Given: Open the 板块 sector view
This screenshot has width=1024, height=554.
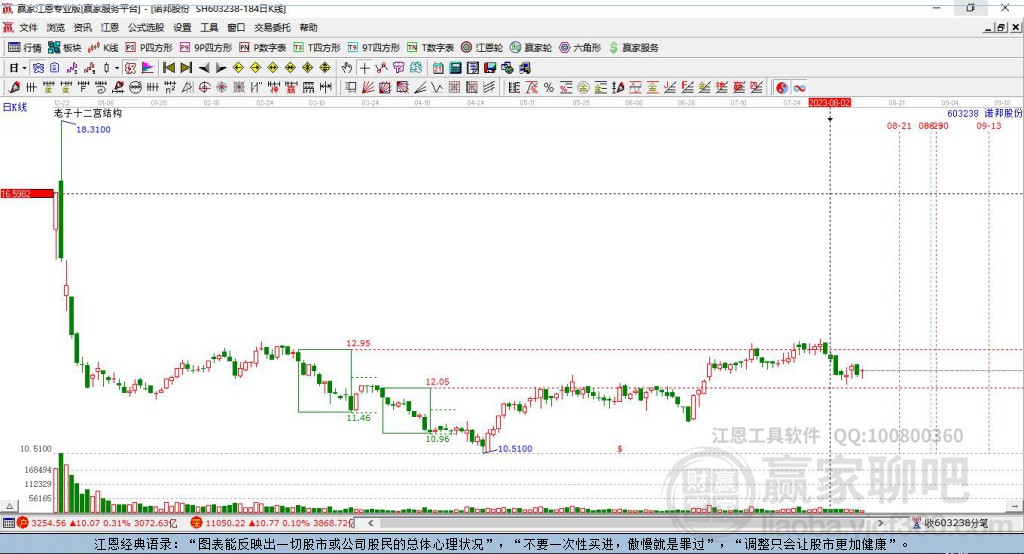Looking at the screenshot, I should point(65,48).
